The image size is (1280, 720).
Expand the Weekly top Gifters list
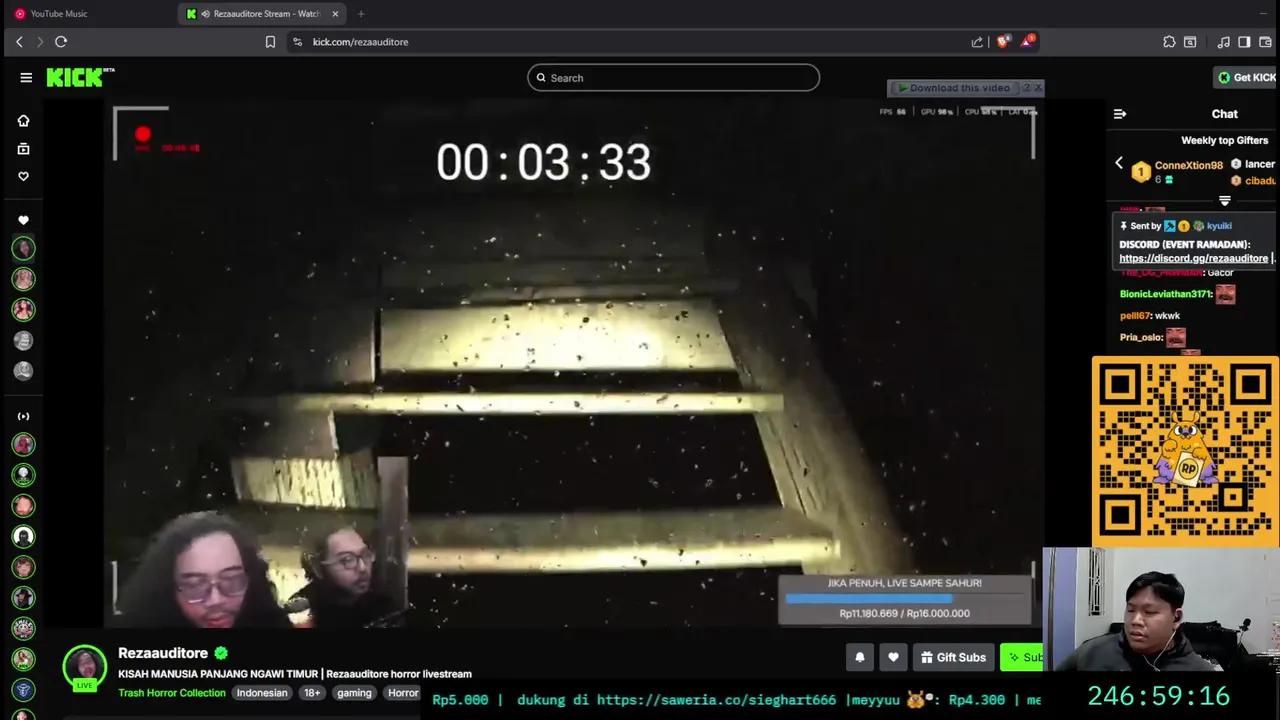tap(1225, 201)
